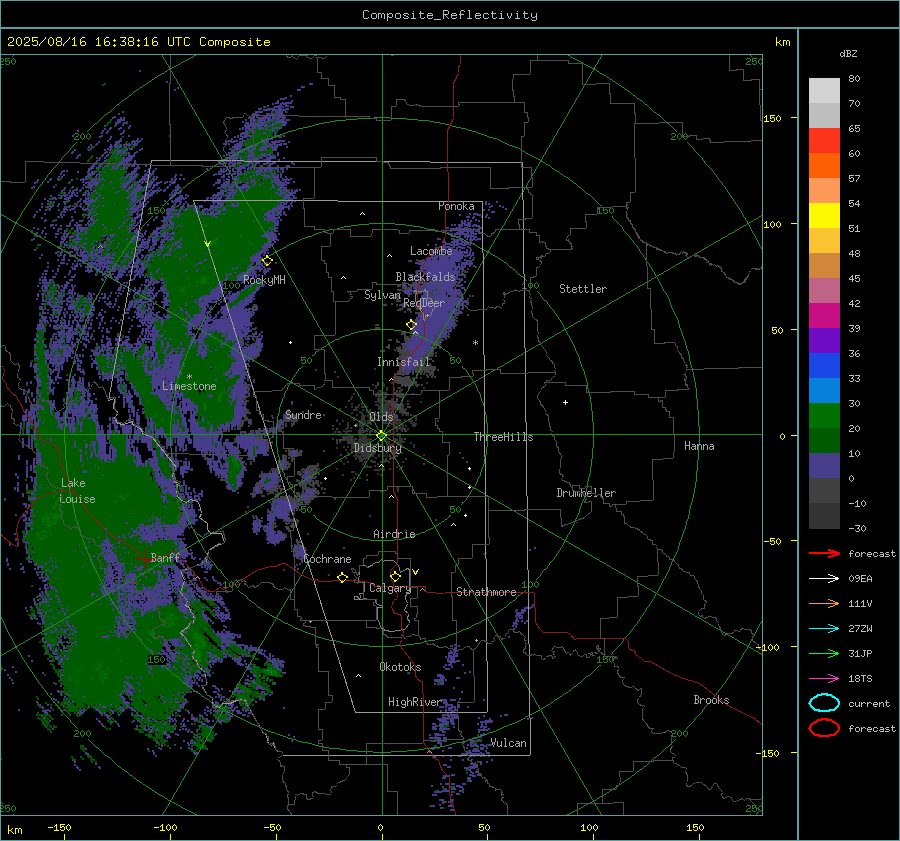Click the Brooks city label
Image resolution: width=900 pixels, height=841 pixels.
click(x=711, y=700)
